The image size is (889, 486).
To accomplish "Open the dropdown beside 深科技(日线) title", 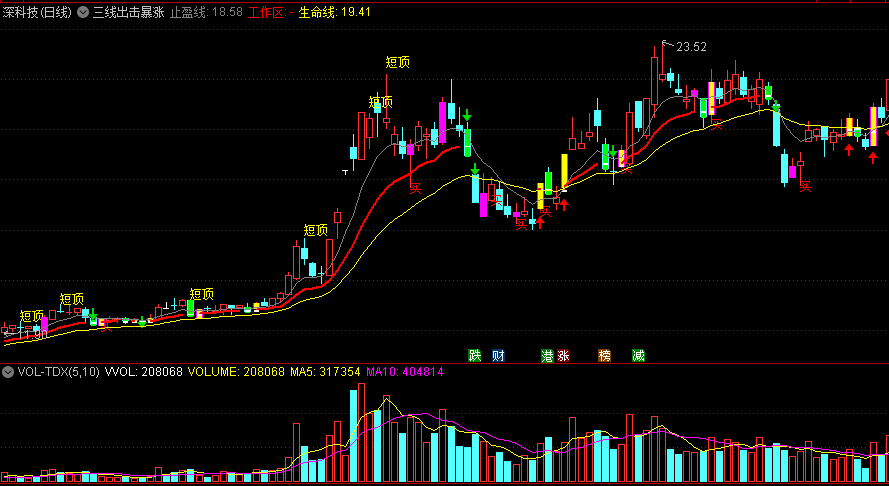I will click(83, 12).
